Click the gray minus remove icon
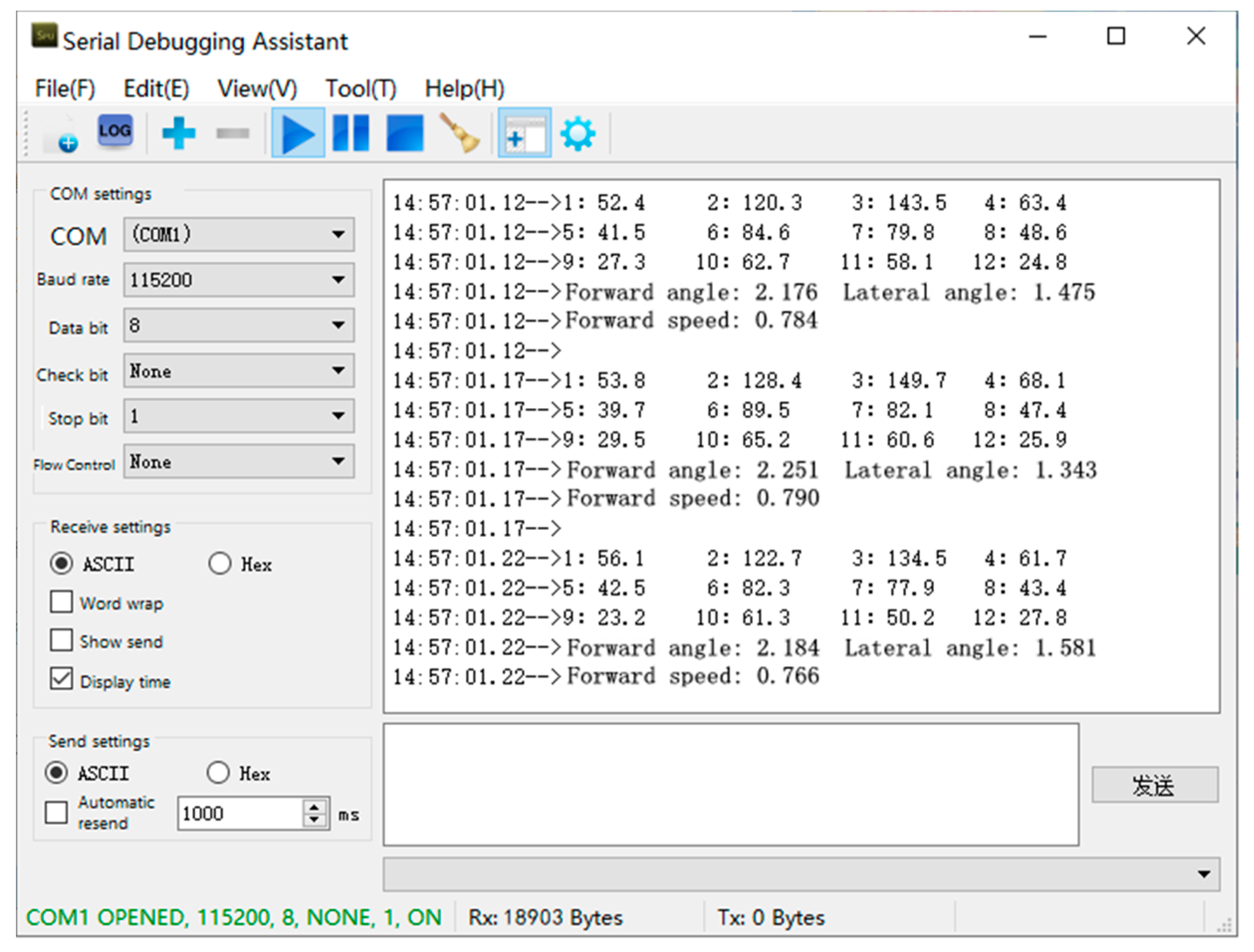Screen dimensions: 1254x952 point(232,133)
